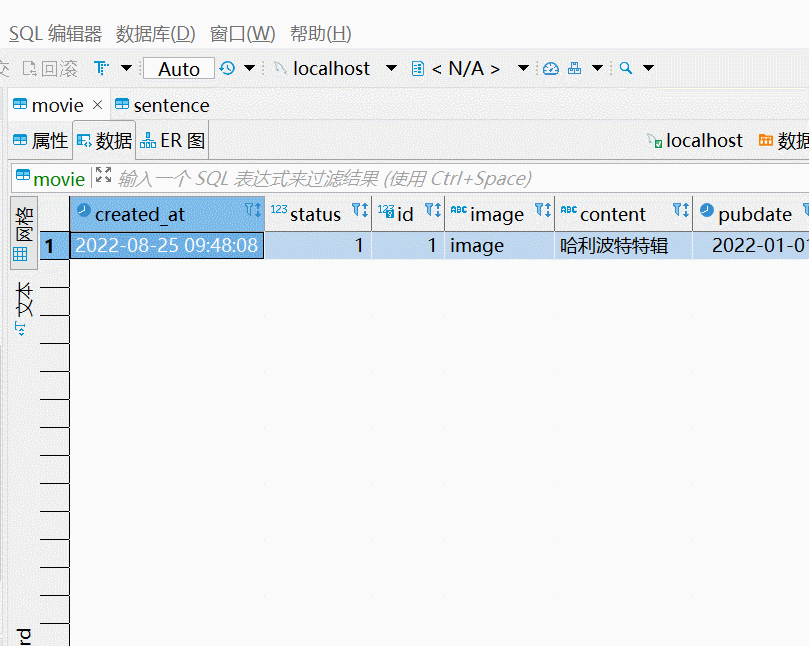
Task: Select the image column header
Action: [499, 214]
